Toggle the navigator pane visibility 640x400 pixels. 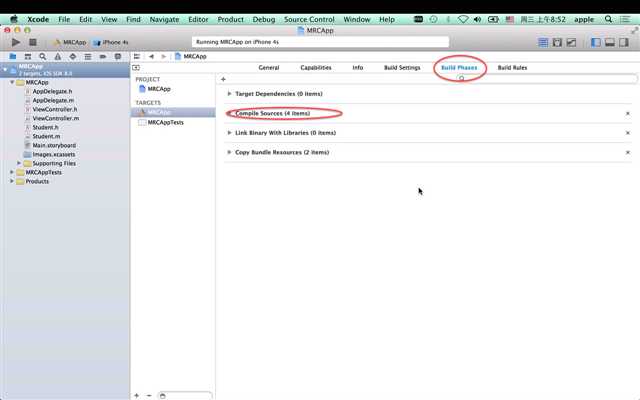coord(596,42)
